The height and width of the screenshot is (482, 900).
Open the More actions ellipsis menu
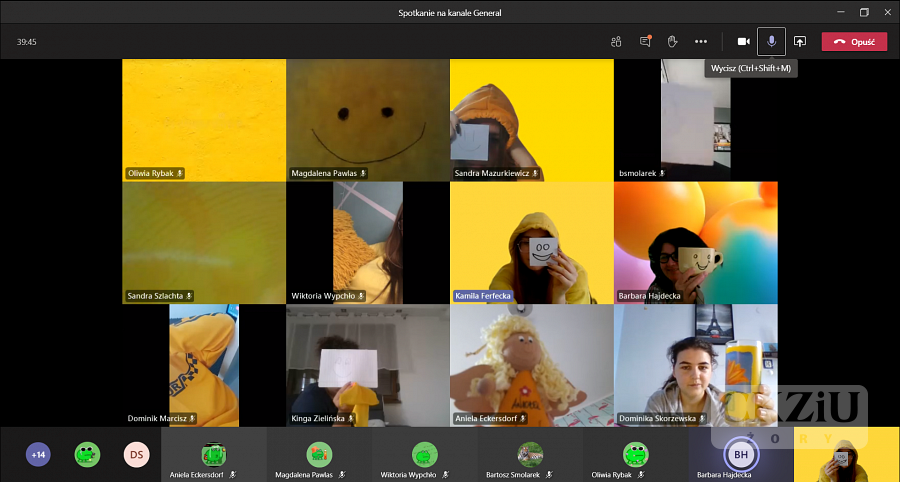click(701, 41)
